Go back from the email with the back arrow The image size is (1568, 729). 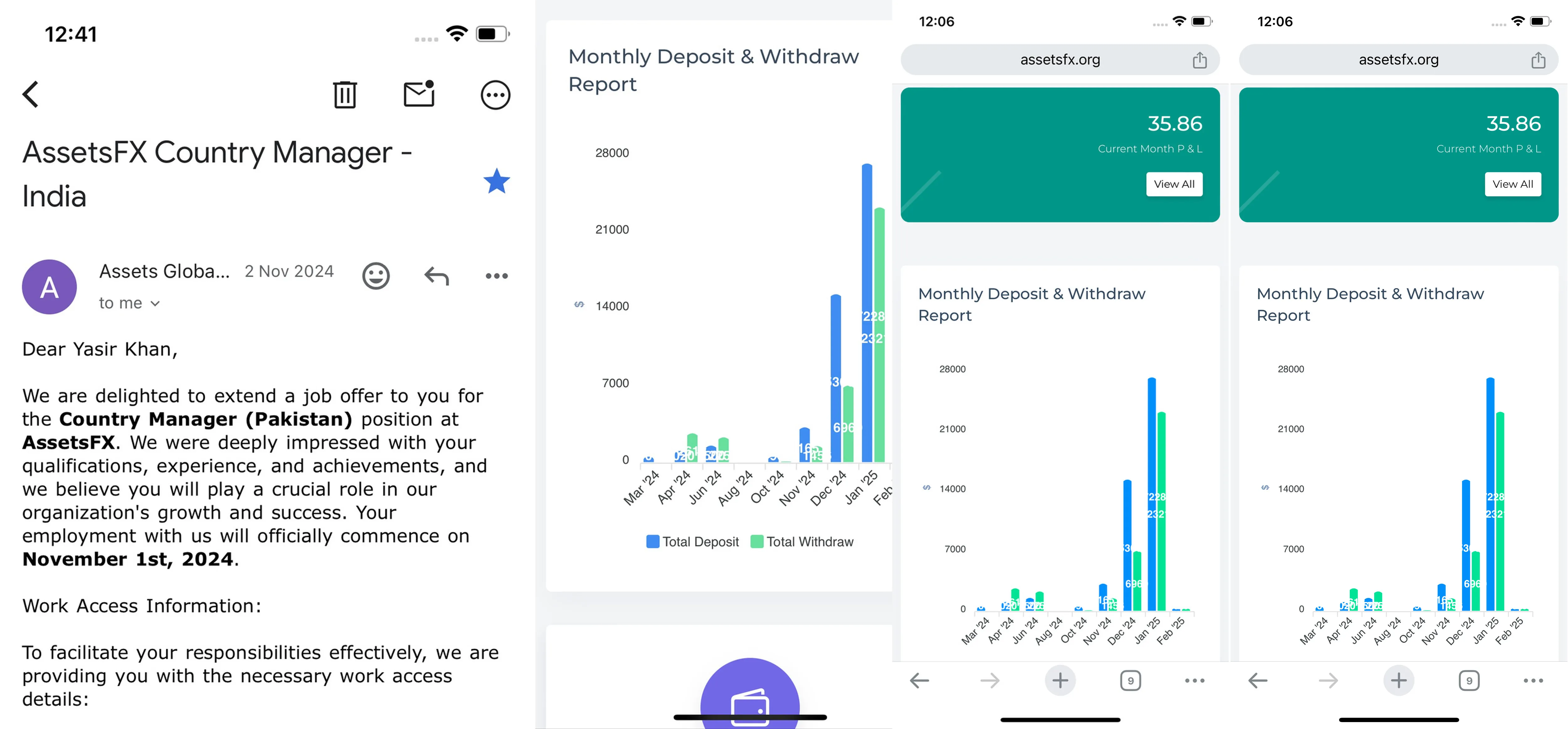click(30, 94)
